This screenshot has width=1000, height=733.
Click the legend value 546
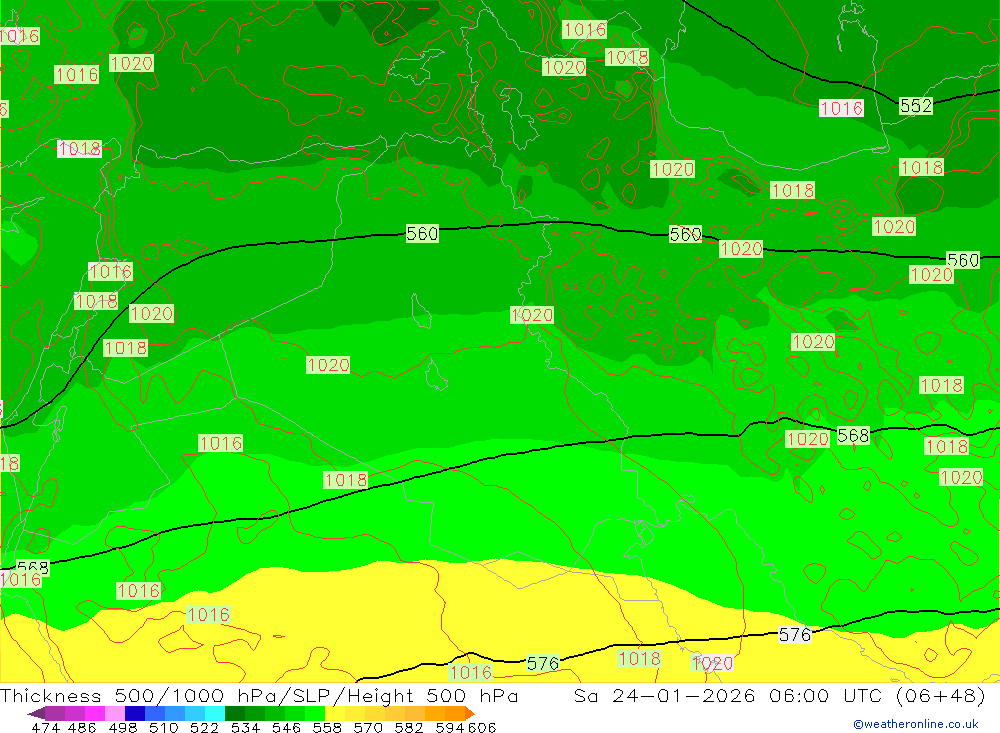[284, 727]
